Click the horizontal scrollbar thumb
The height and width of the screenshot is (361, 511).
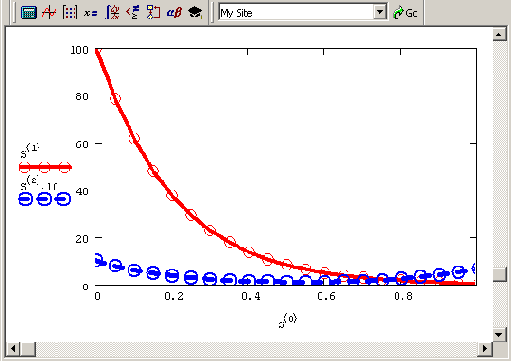point(28,349)
